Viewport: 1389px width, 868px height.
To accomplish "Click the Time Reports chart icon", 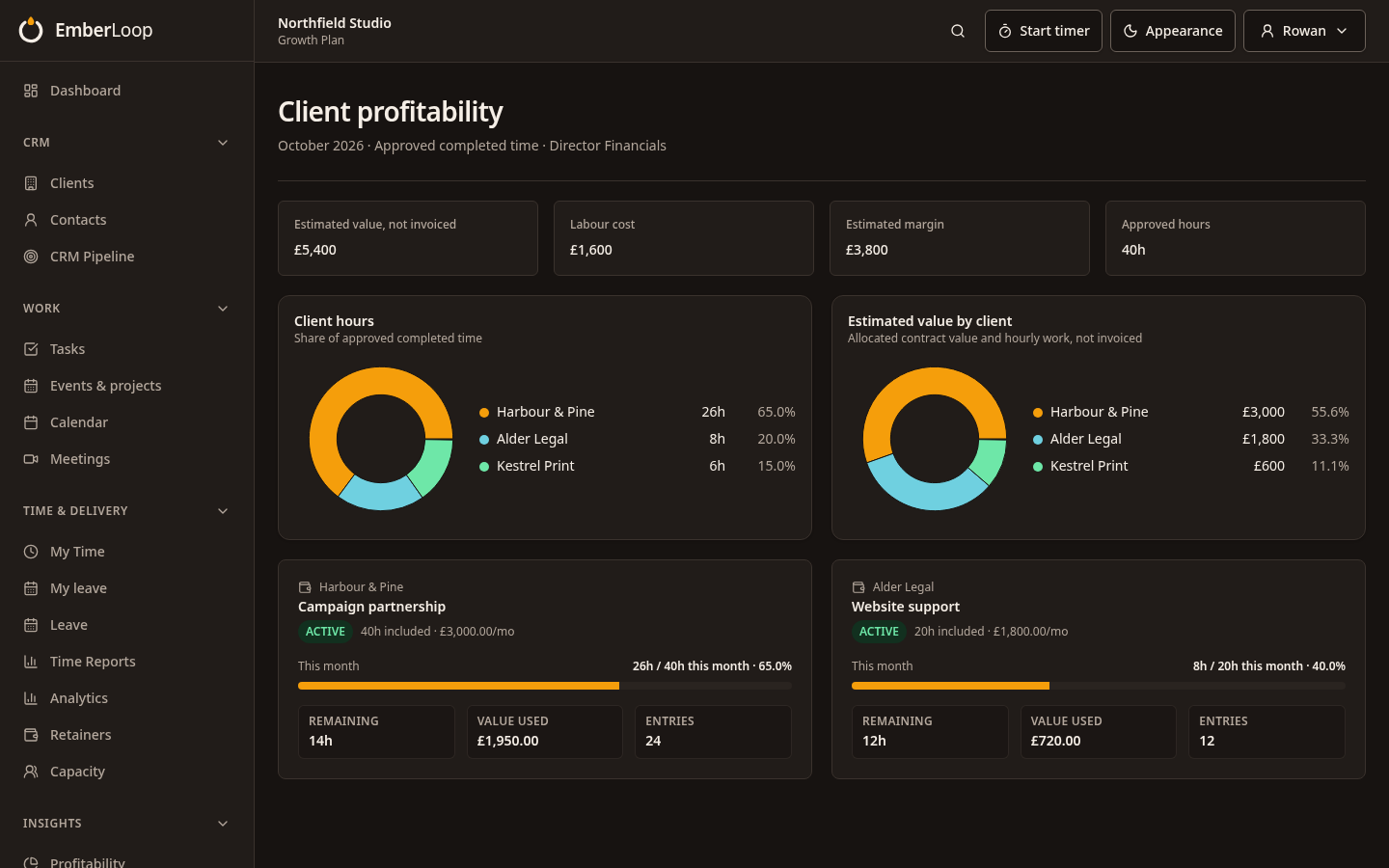I will pos(31,662).
